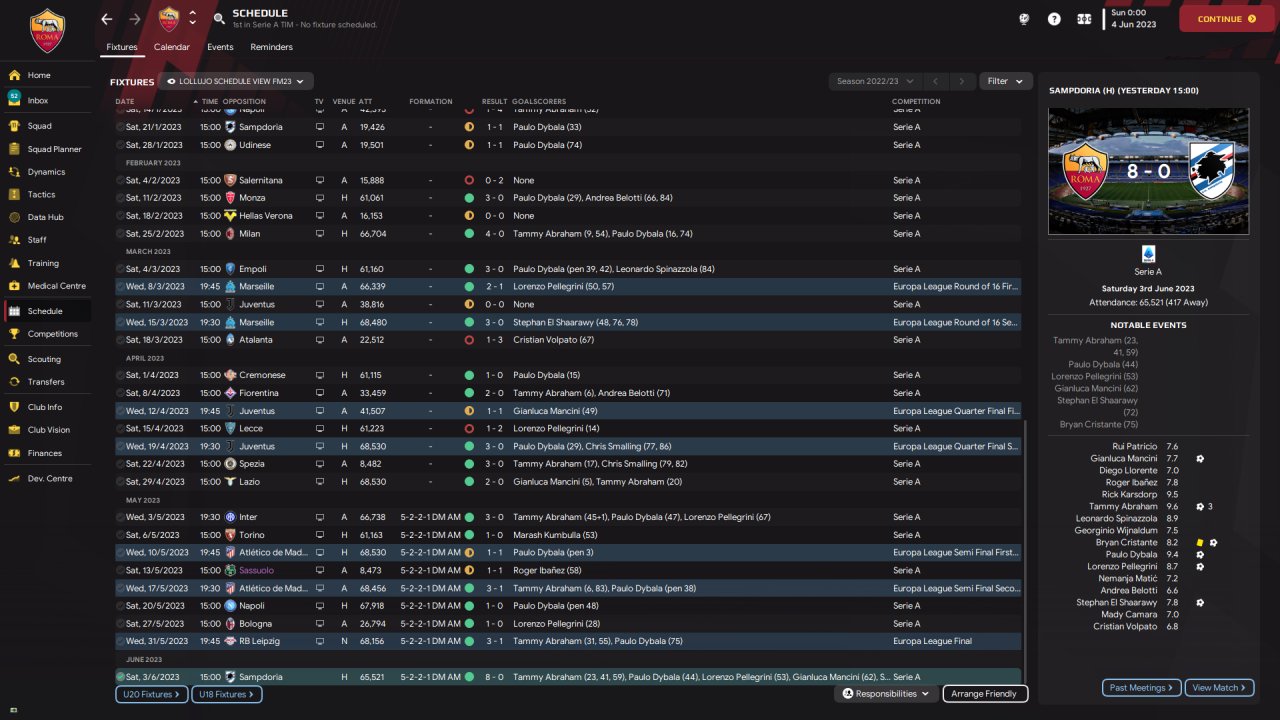
Task: Open the Responsibilities dropdown
Action: [x=886, y=694]
